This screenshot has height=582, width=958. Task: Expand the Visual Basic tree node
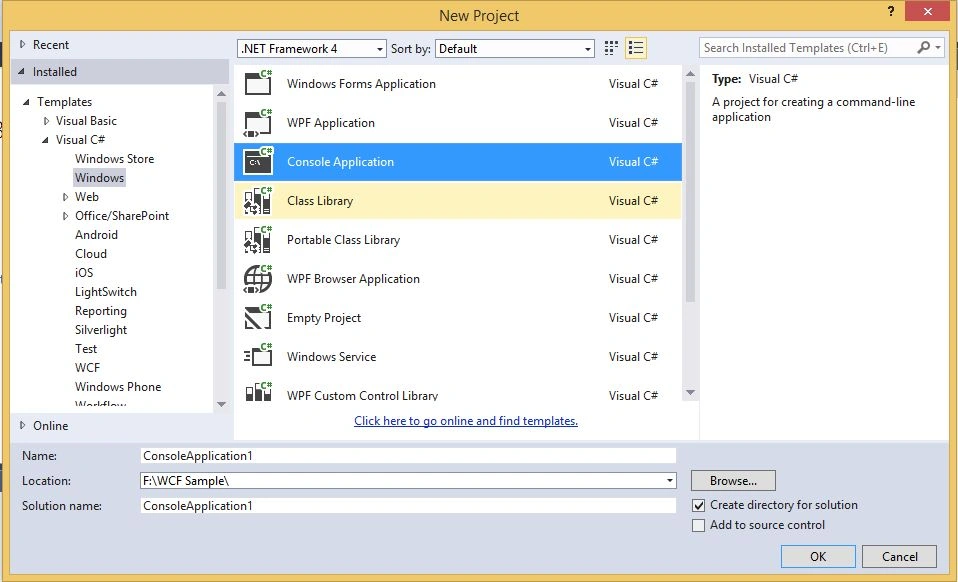pyautogui.click(x=46, y=121)
